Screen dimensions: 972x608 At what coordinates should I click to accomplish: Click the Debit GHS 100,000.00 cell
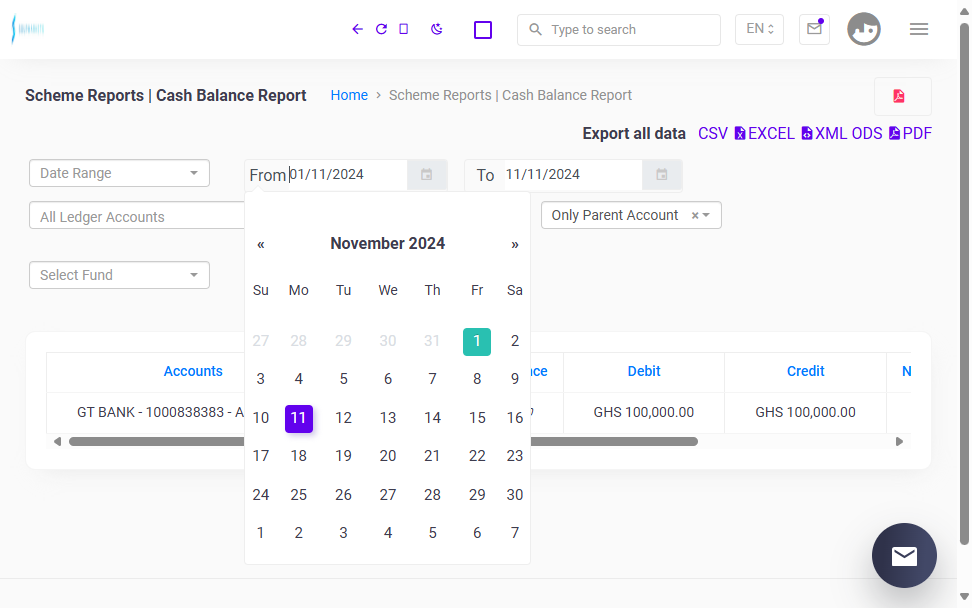point(643,413)
